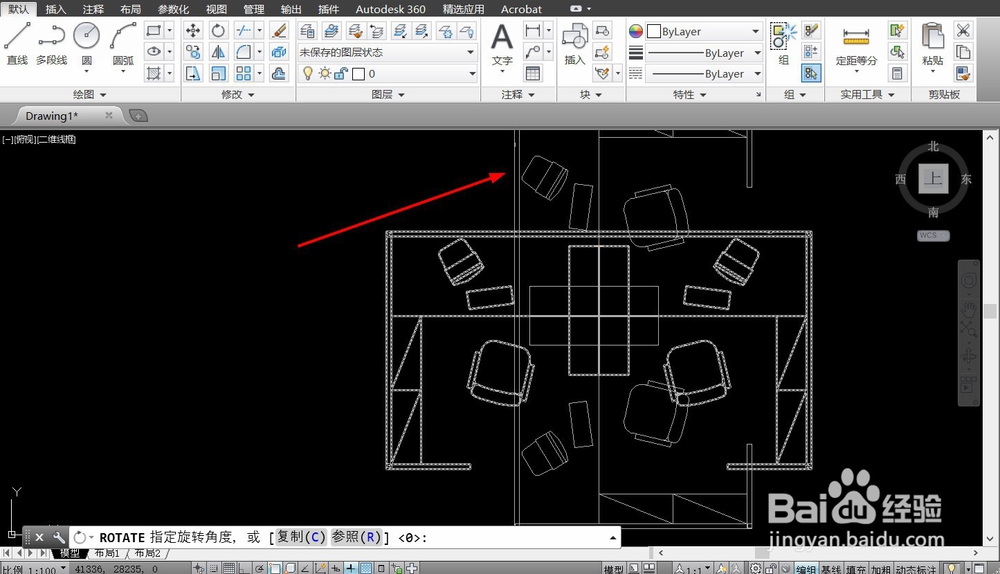Switch to the 视图 ribbon tab

pos(216,9)
